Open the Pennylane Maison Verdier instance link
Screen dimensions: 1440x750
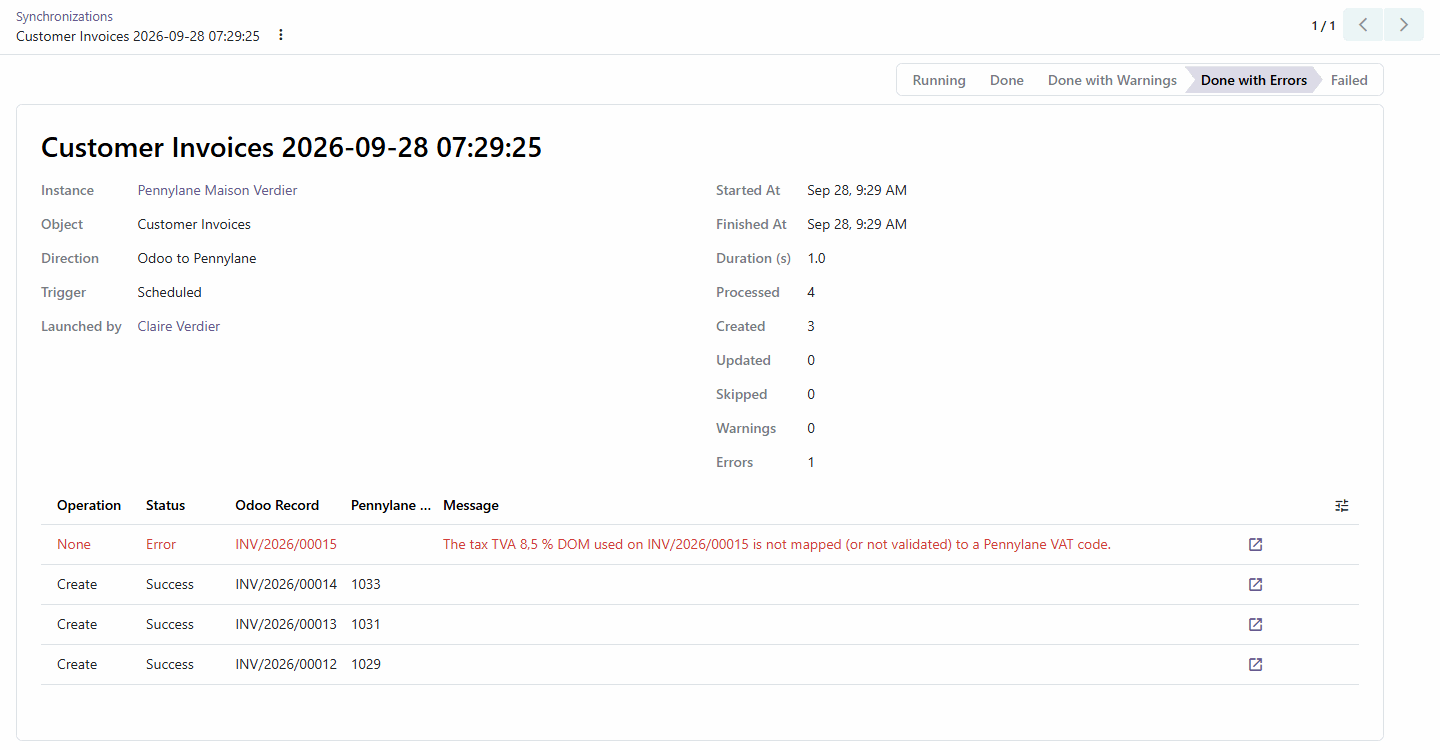[217, 190]
